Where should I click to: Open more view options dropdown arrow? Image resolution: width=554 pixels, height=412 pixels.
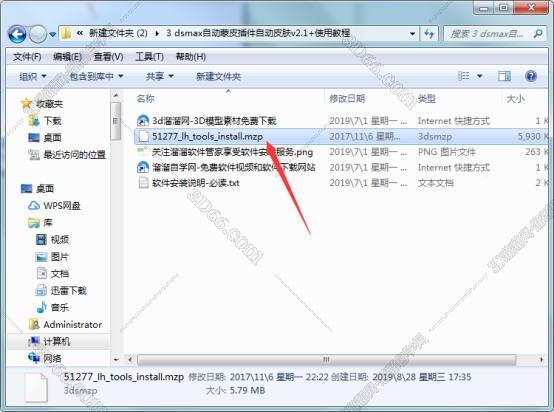coord(480,76)
